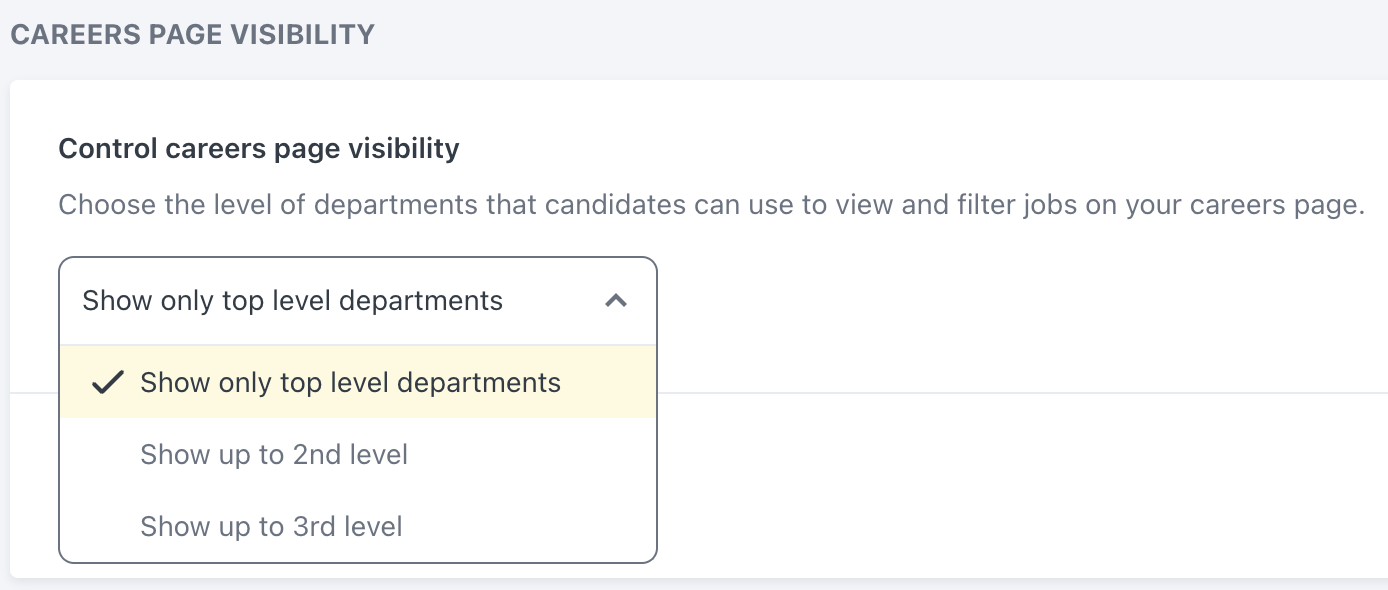1388x590 pixels.
Task: Click the dropdown's current value text
Action: click(x=292, y=300)
